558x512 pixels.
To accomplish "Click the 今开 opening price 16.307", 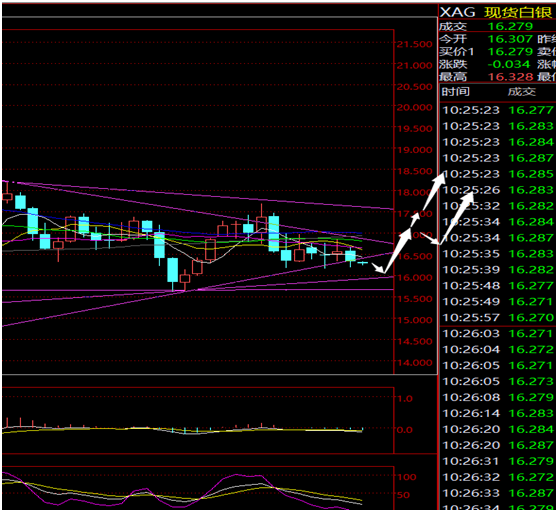I will [x=510, y=39].
